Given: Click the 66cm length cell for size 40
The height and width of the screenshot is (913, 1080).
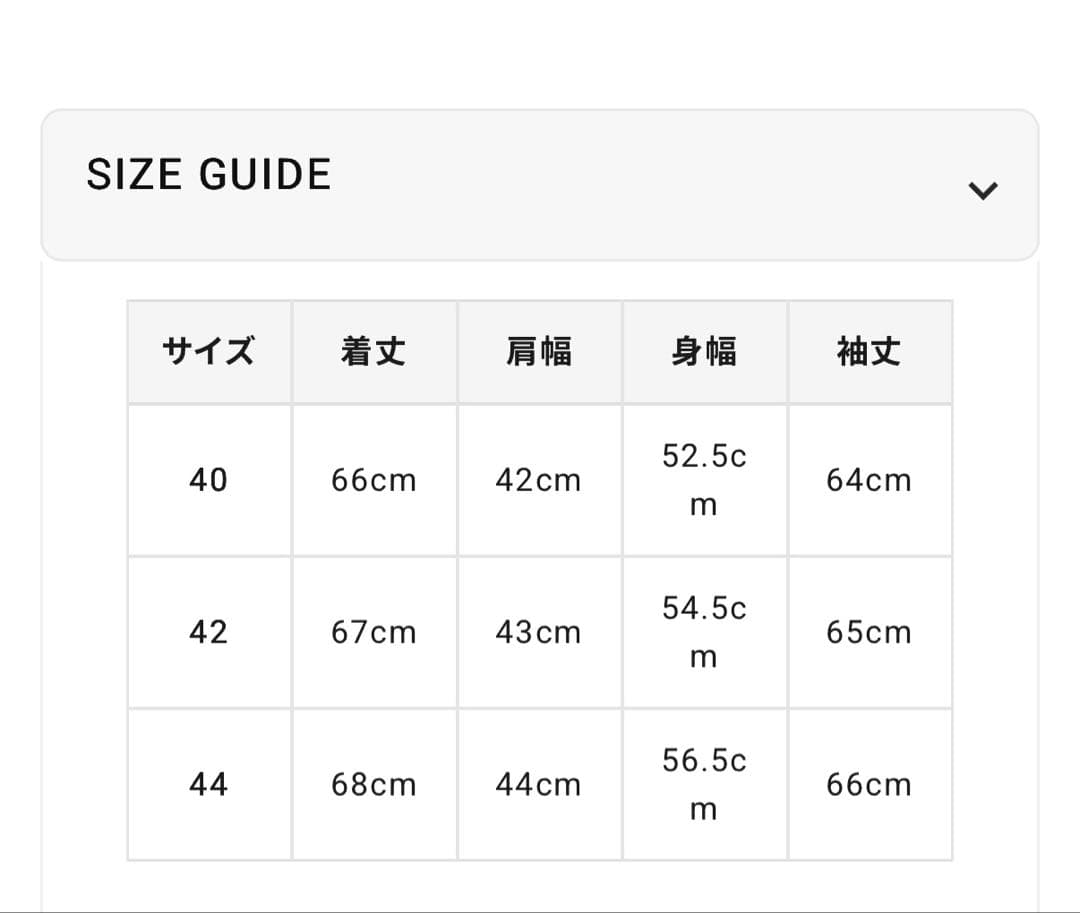Looking at the screenshot, I should click(x=374, y=481).
